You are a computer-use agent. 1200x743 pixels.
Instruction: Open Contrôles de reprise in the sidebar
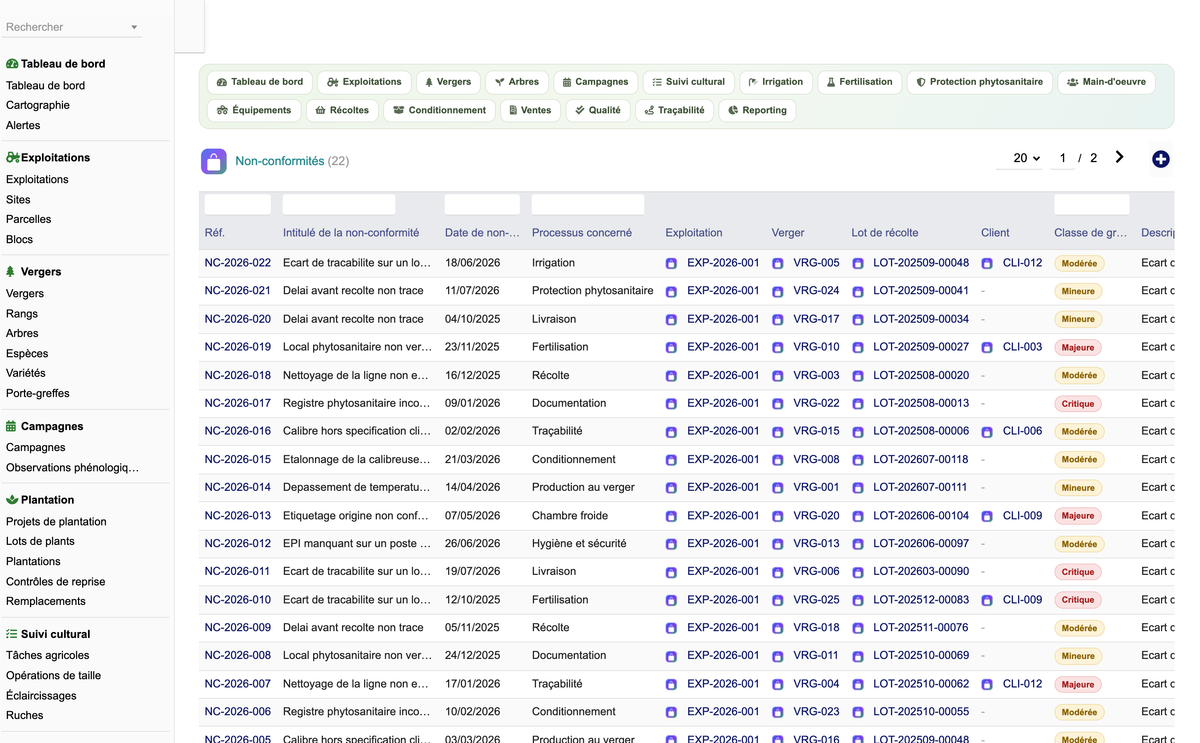coord(55,581)
